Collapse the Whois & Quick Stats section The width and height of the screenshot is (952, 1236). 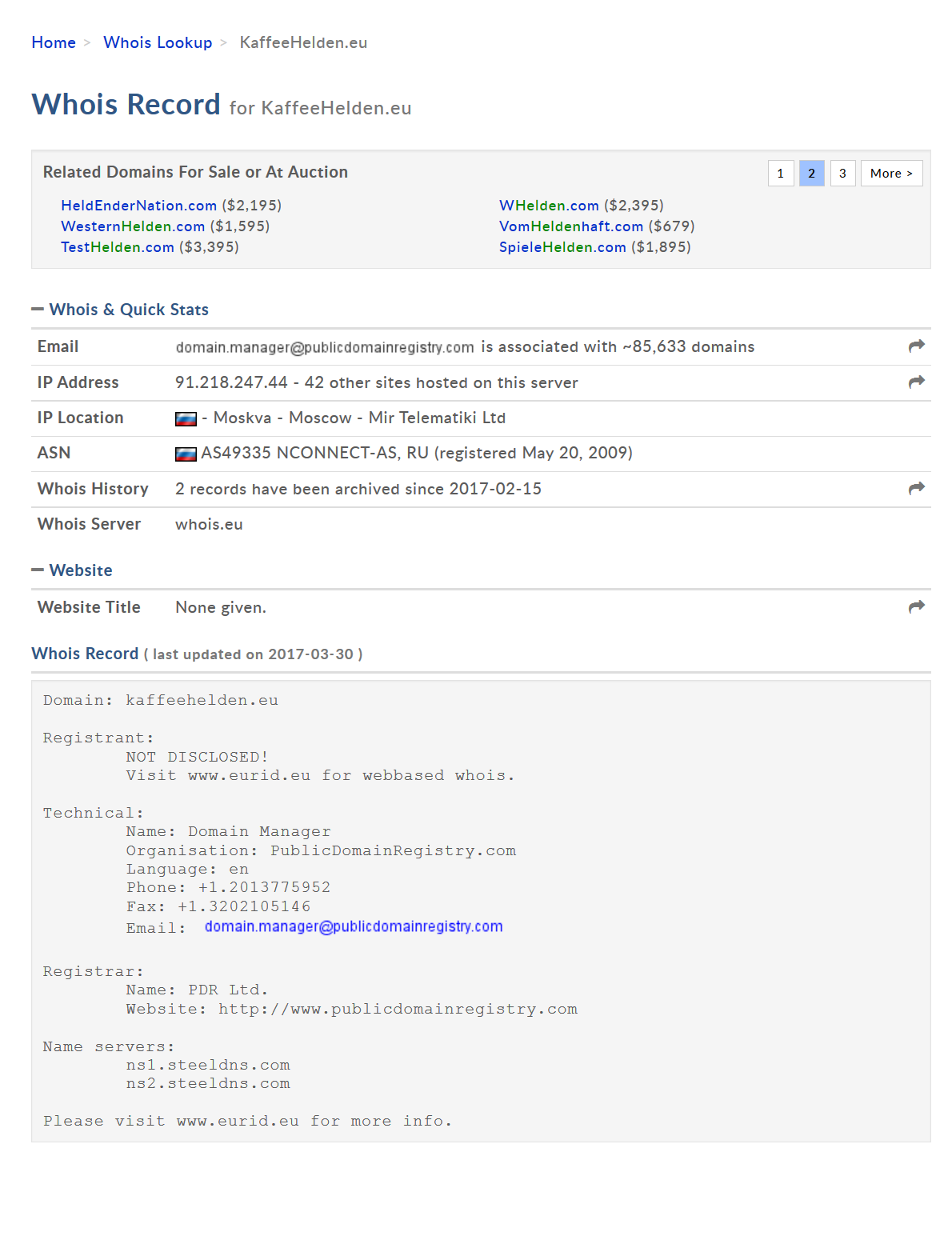click(x=38, y=309)
